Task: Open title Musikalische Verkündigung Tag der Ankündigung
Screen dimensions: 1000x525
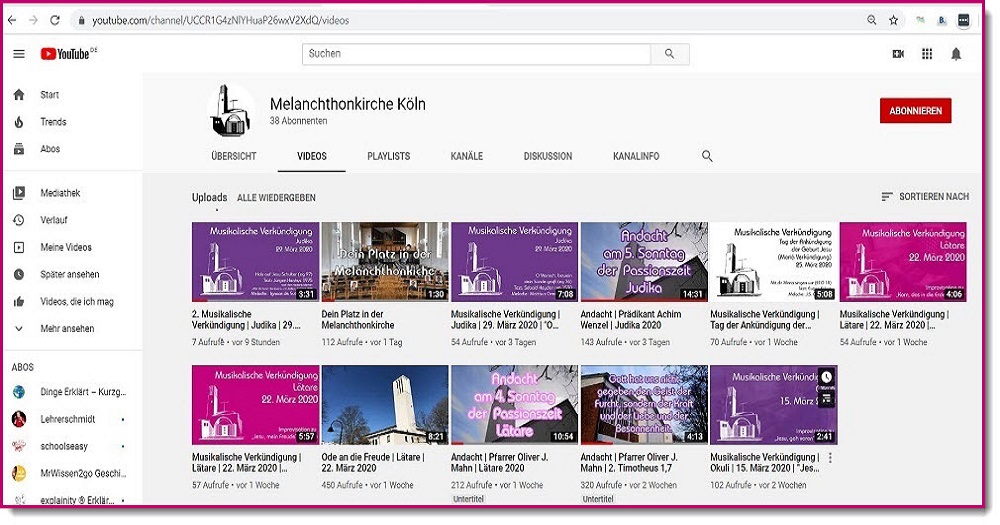Action: point(765,320)
